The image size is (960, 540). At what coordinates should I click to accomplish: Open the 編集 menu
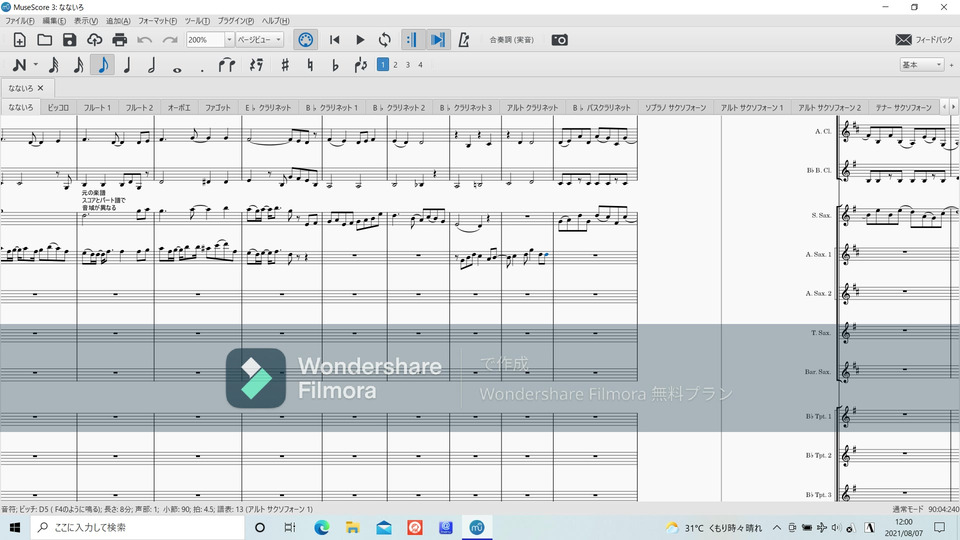[54, 21]
